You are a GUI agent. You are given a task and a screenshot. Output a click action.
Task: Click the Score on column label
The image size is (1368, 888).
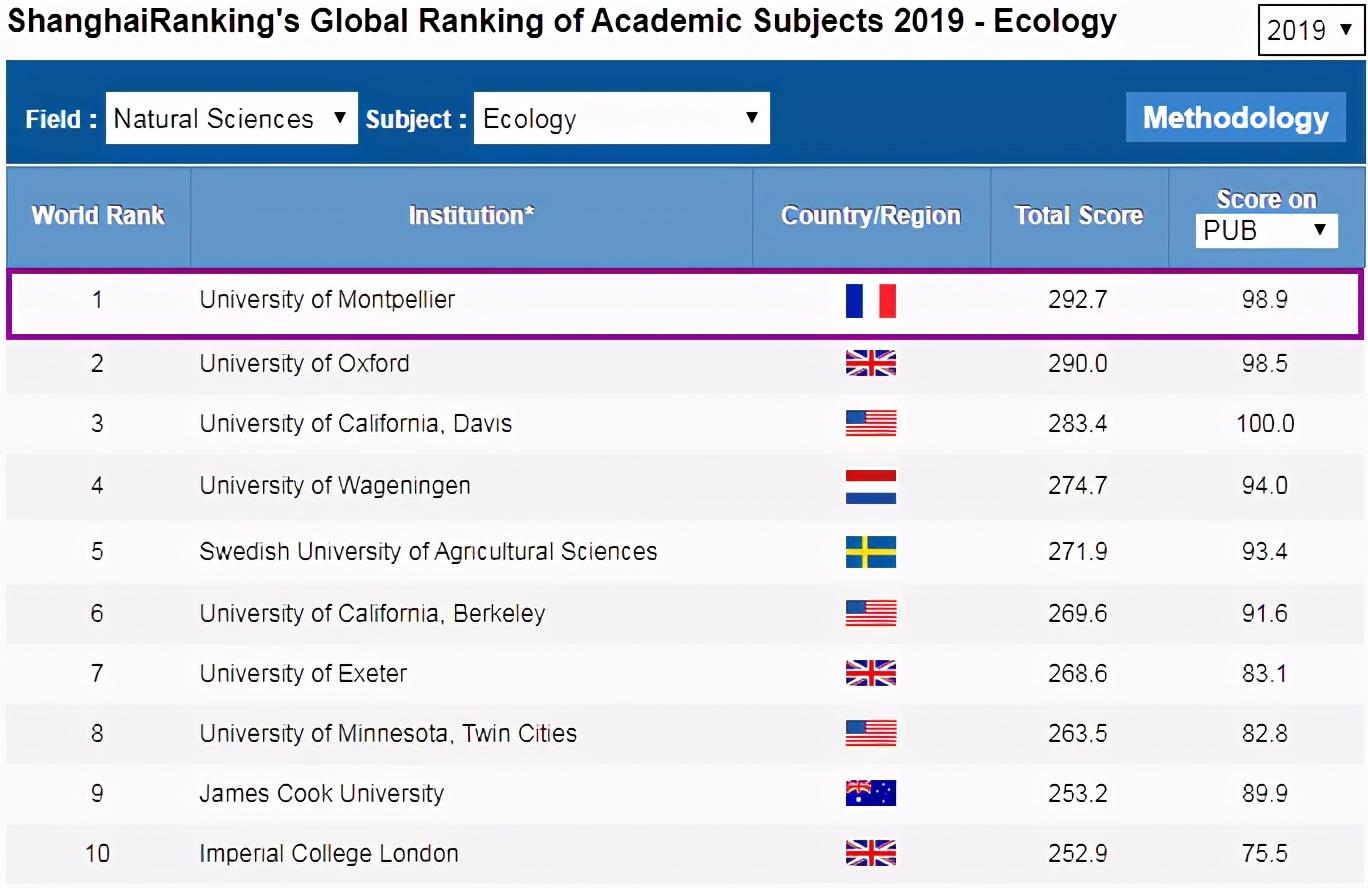pos(1266,199)
